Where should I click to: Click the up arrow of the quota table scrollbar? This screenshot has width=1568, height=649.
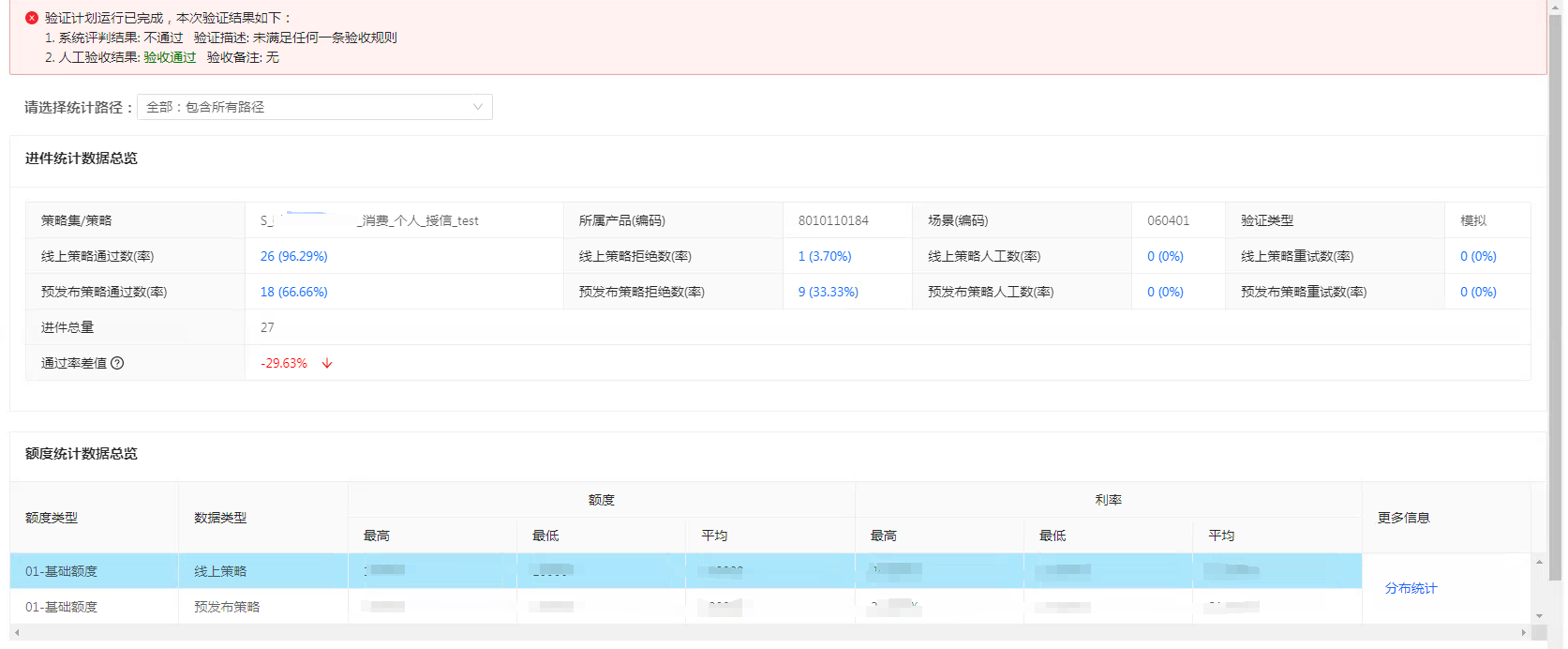click(x=1539, y=562)
